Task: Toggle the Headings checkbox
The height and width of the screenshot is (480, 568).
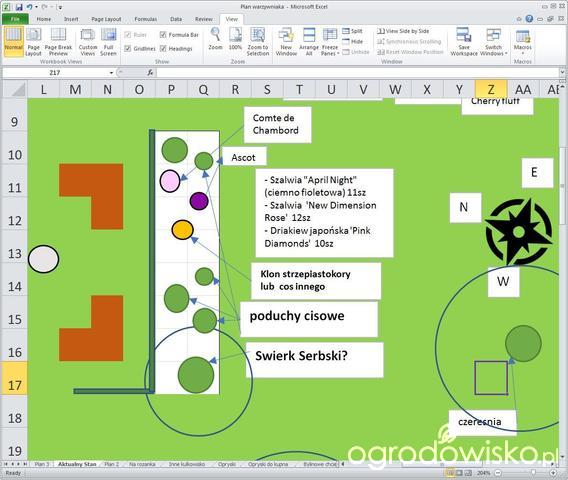Action: [163, 48]
